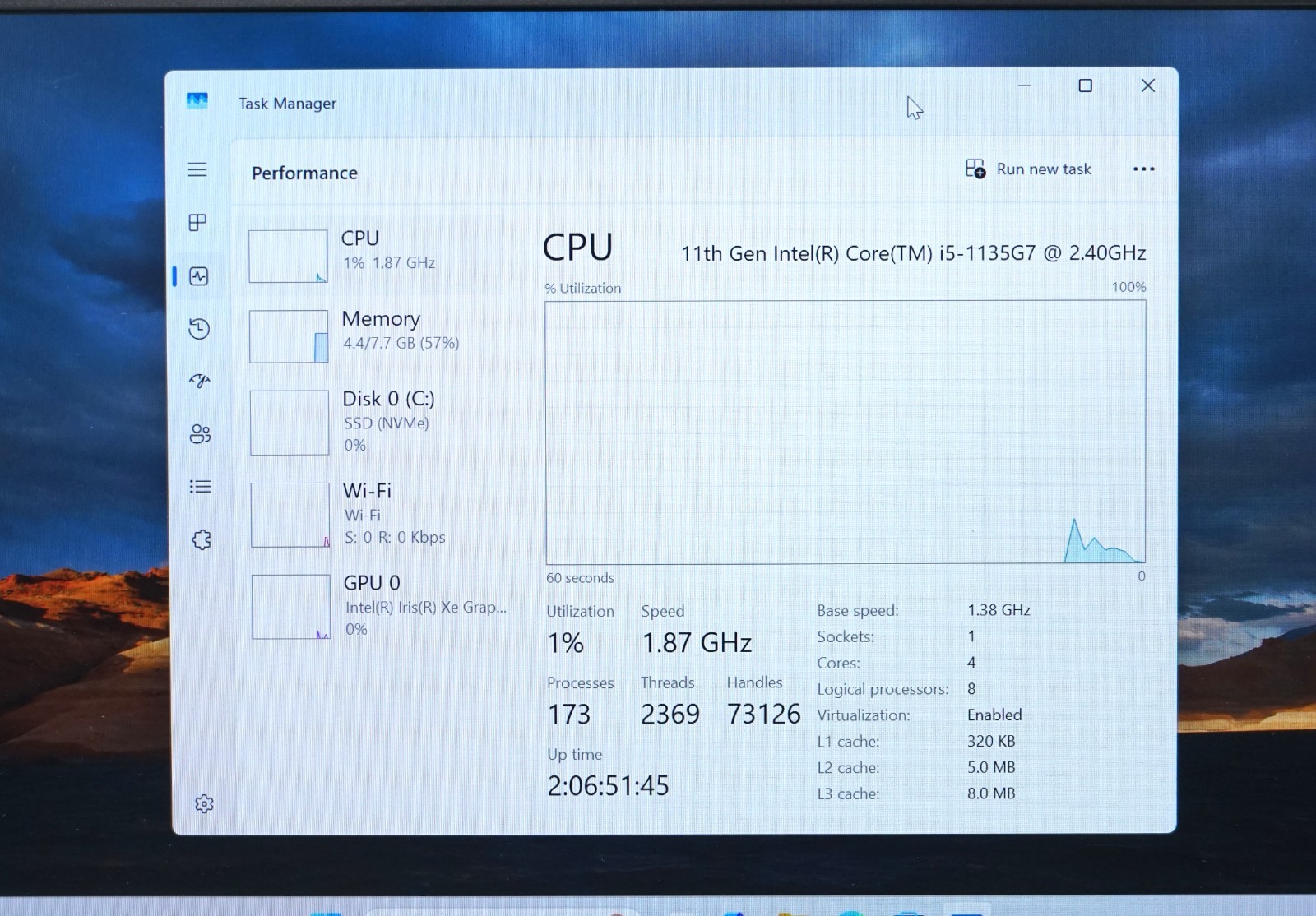Click the L2 cache 5.0 MB value
1316x916 pixels.
tap(991, 767)
